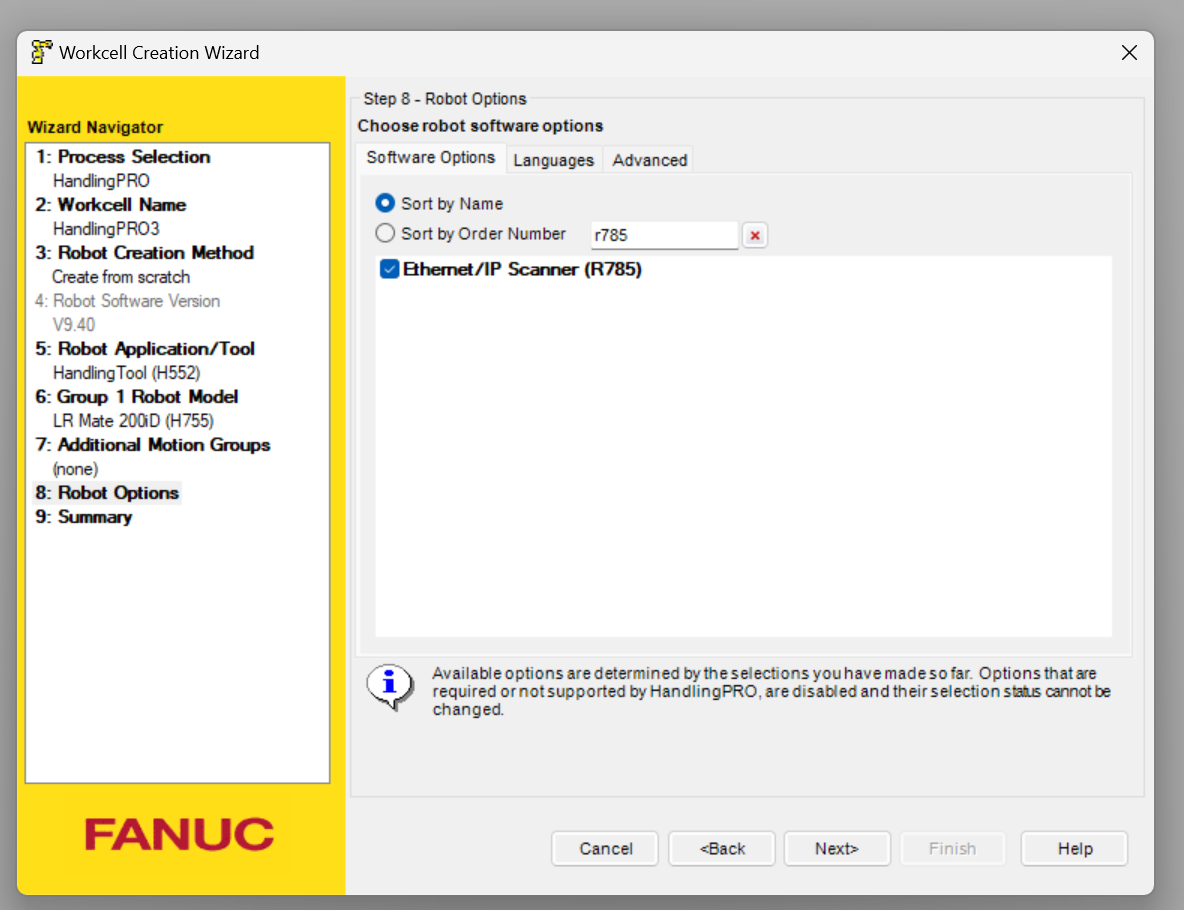Click the HandlingPRO text under Process Selection
The width and height of the screenshot is (1184, 910).
click(101, 180)
